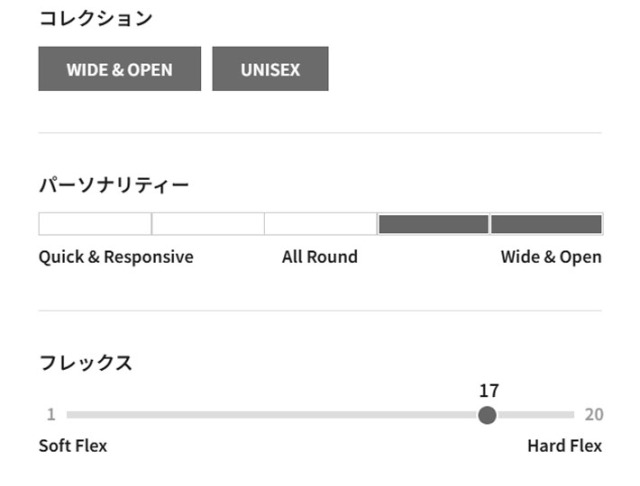Click the last filled personality bar segment
The image size is (640, 486).
[x=546, y=224]
